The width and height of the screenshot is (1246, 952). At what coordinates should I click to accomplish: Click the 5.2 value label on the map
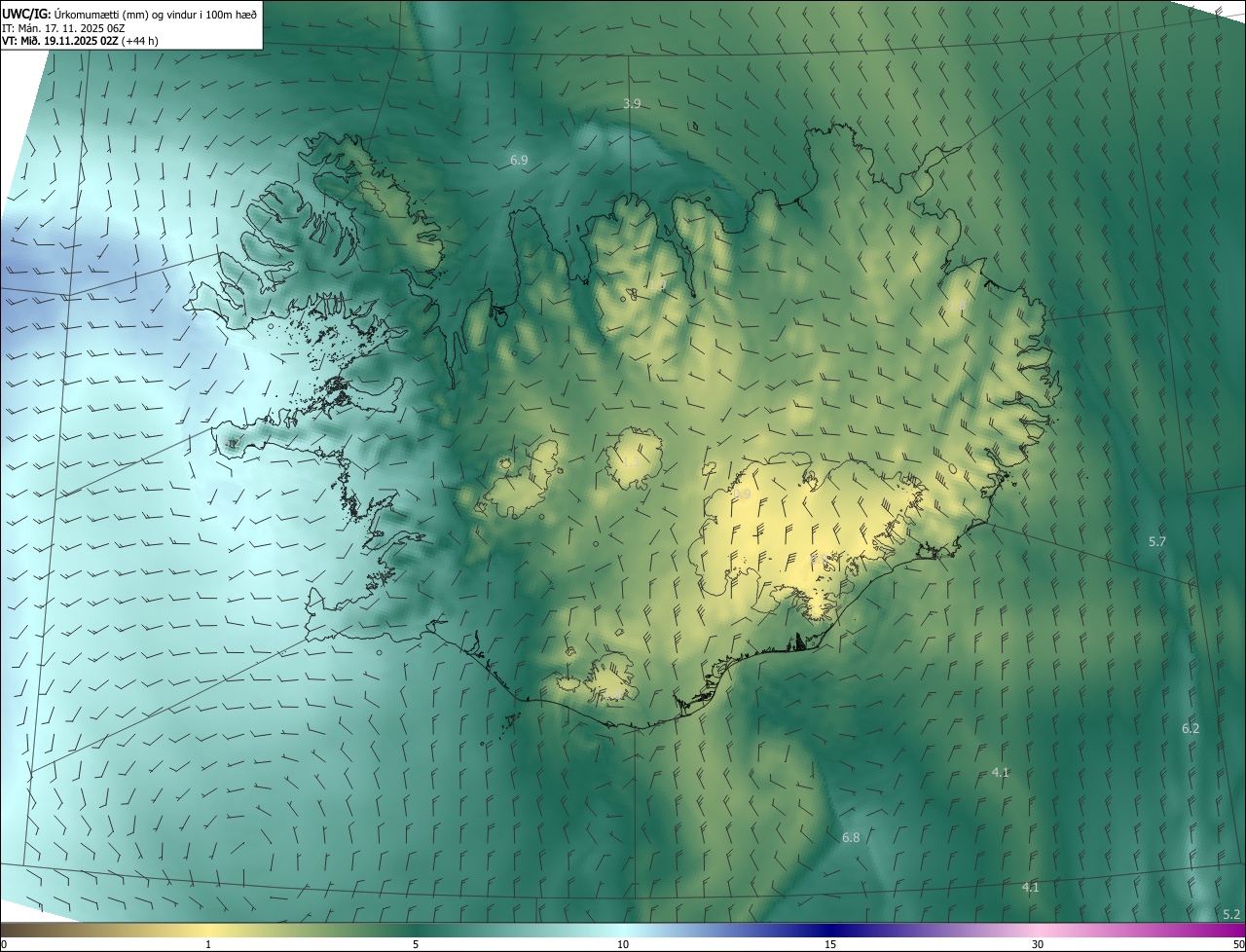coord(1231,914)
